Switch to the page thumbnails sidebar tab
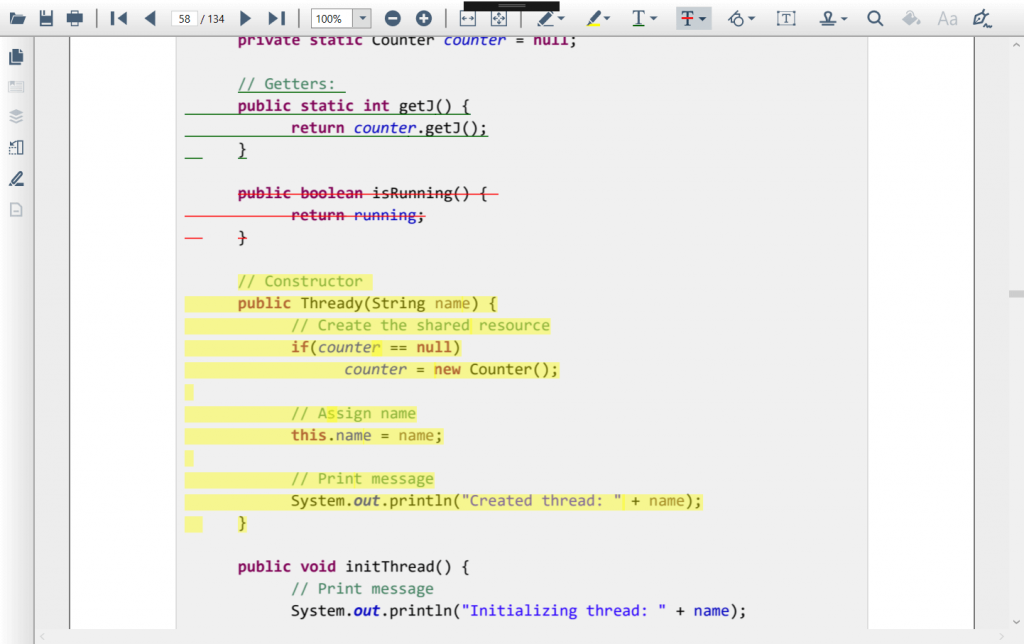Screen dimensions: 1024x644 tap(14, 57)
